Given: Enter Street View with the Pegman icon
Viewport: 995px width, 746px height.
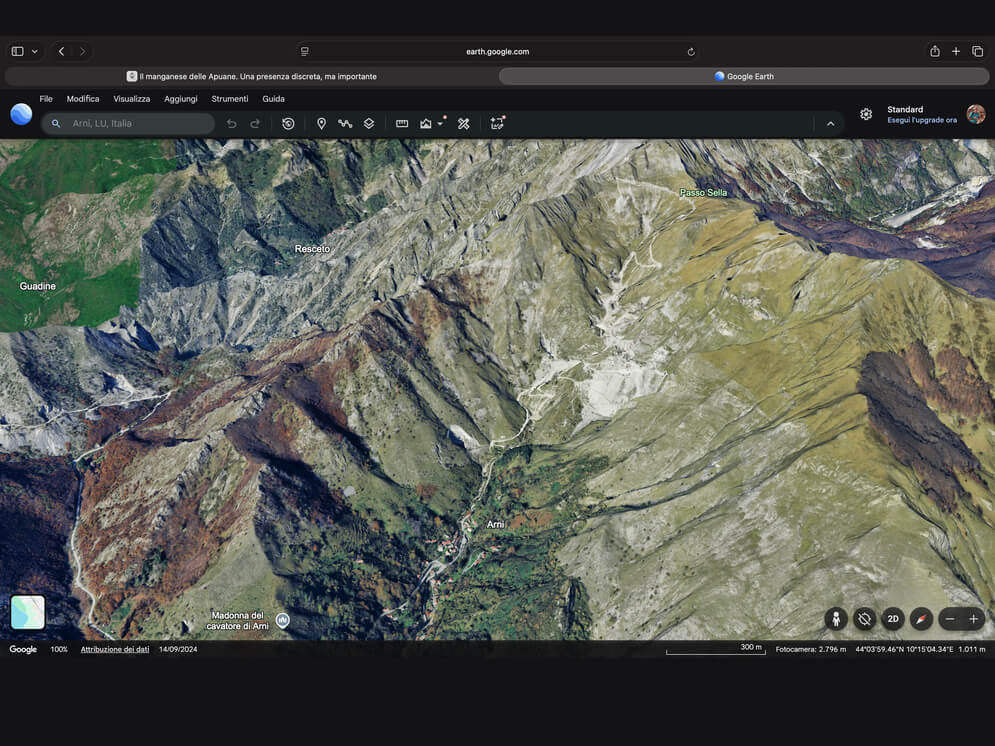Looking at the screenshot, I should 836,618.
